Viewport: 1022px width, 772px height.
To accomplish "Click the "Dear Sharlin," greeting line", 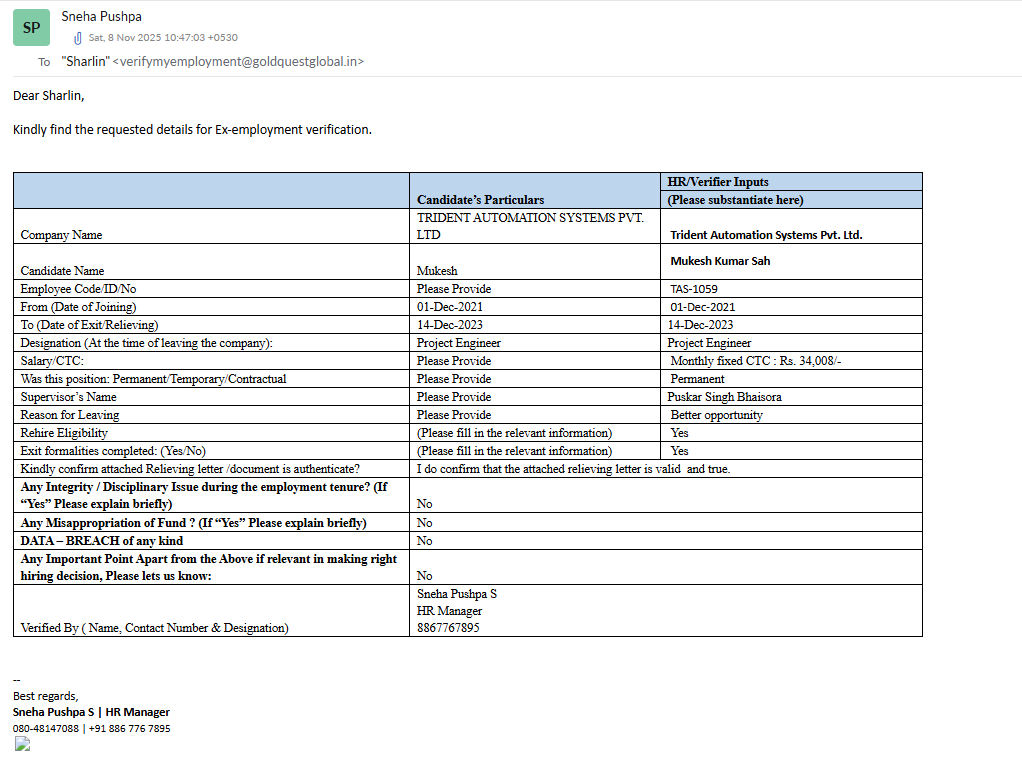I will click(49, 96).
